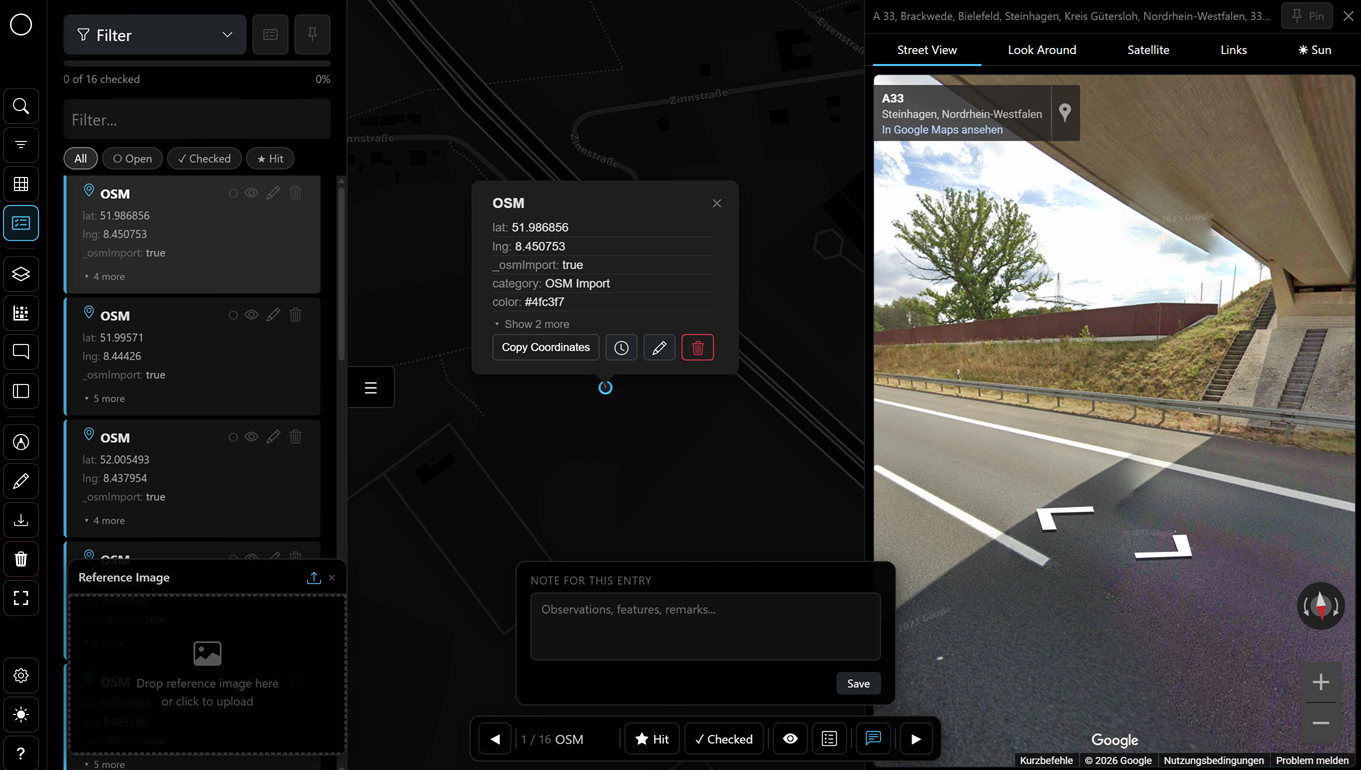Switch to the Street View tab
This screenshot has width=1361, height=770.
pos(927,50)
